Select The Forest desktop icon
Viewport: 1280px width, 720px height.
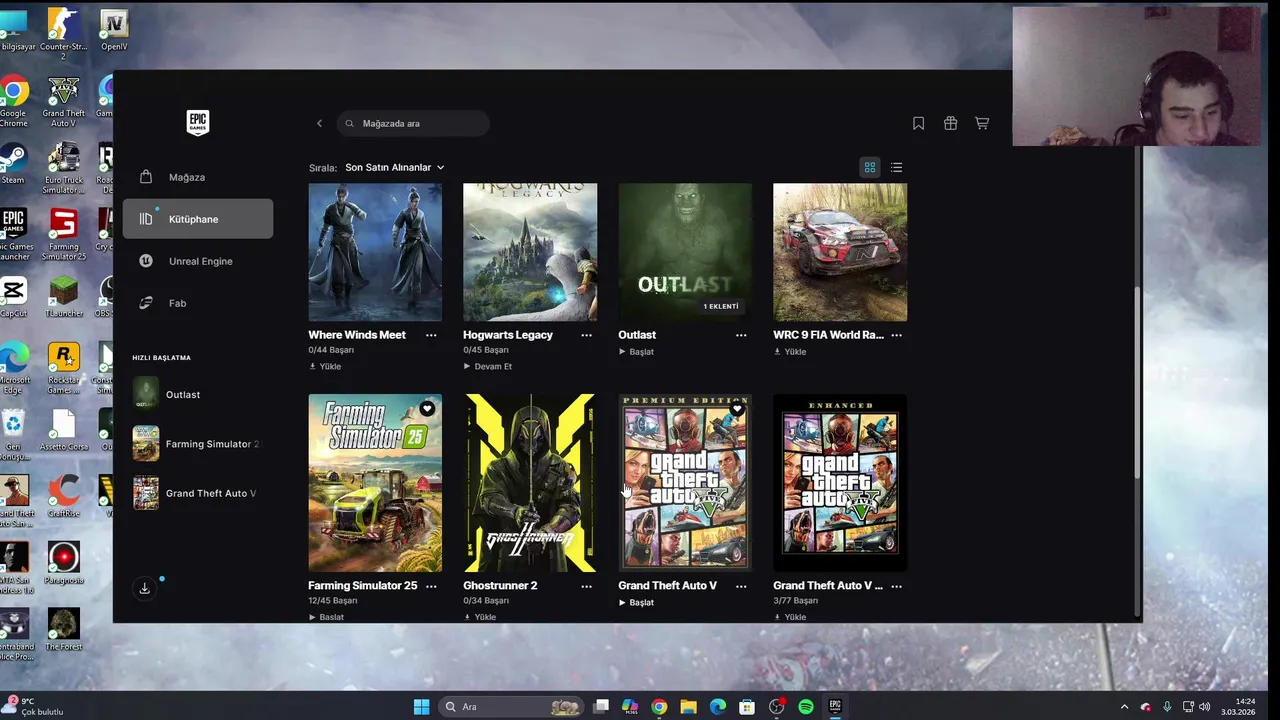click(64, 630)
